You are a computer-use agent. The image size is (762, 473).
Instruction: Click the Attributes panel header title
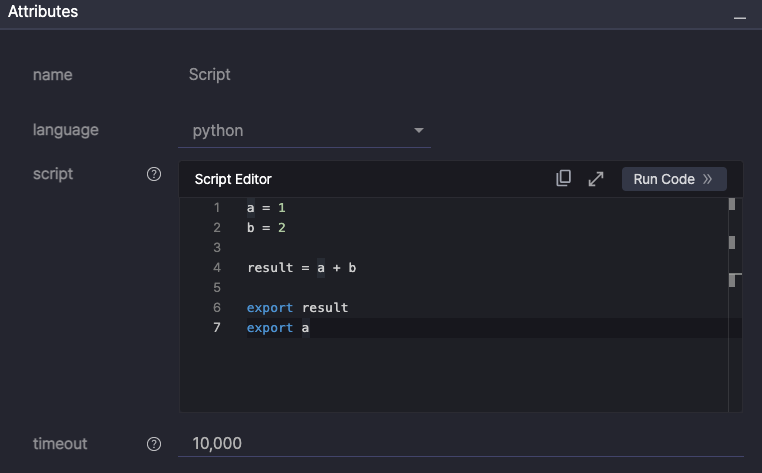[x=43, y=12]
